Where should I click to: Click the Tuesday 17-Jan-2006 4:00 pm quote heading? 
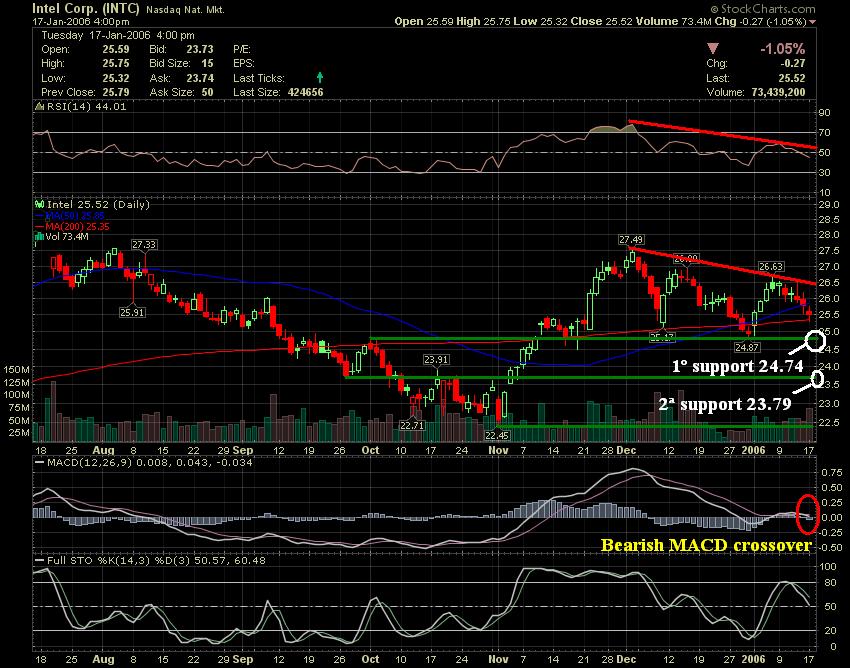click(118, 35)
